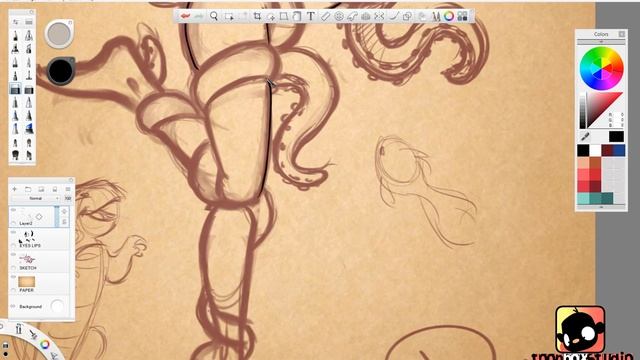Enable the Ruler guide
This screenshot has width=640, height=360.
[x=325, y=16]
